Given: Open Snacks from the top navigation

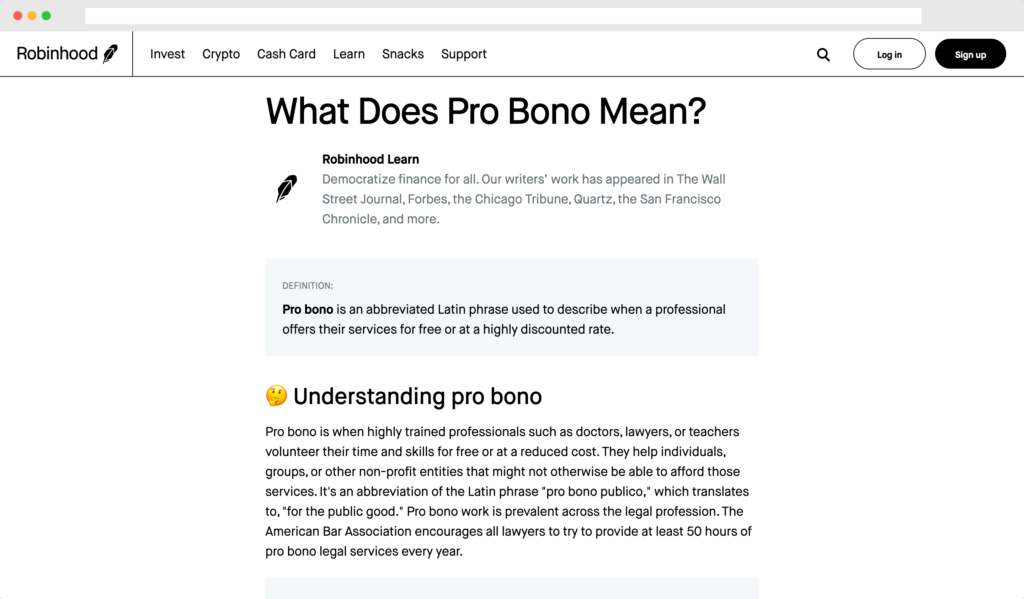Looking at the screenshot, I should 403,54.
